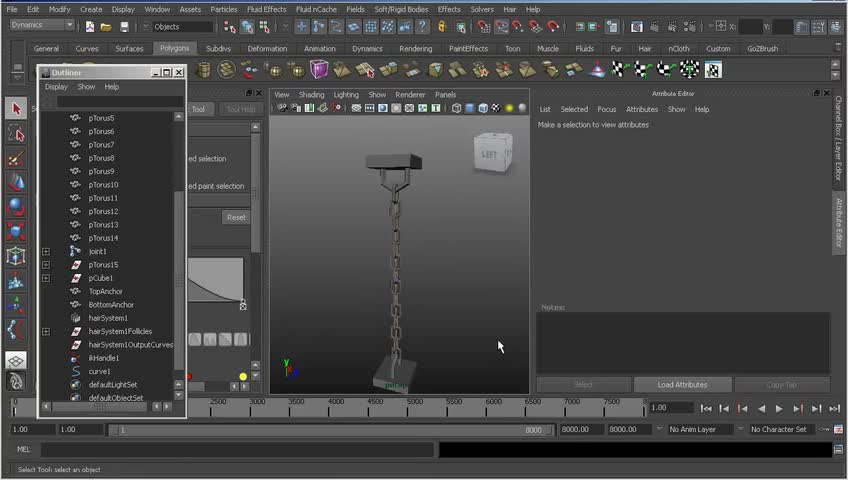Click the MEL command line input

(x=237, y=450)
